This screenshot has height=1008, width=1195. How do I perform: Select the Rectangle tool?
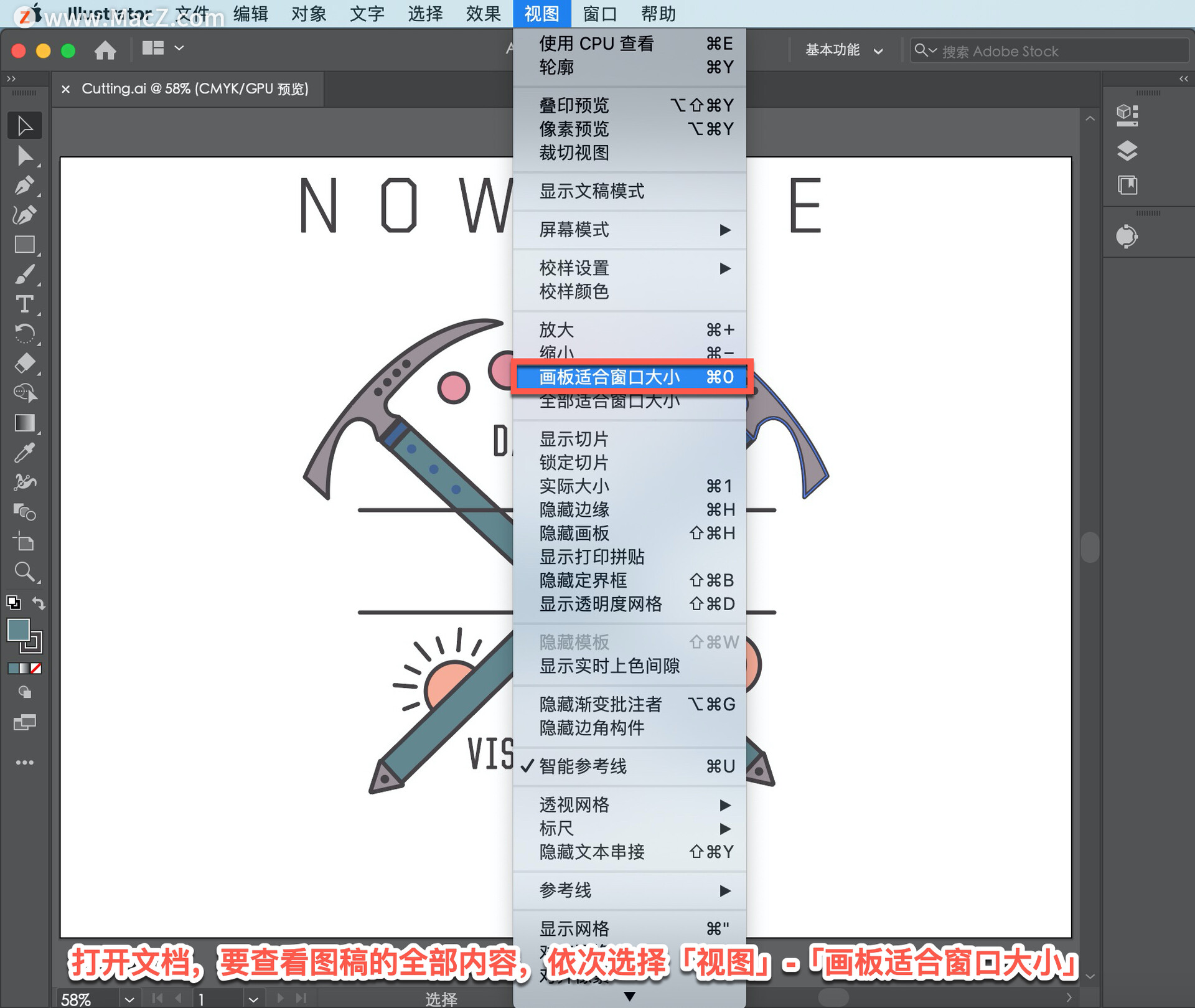[25, 245]
